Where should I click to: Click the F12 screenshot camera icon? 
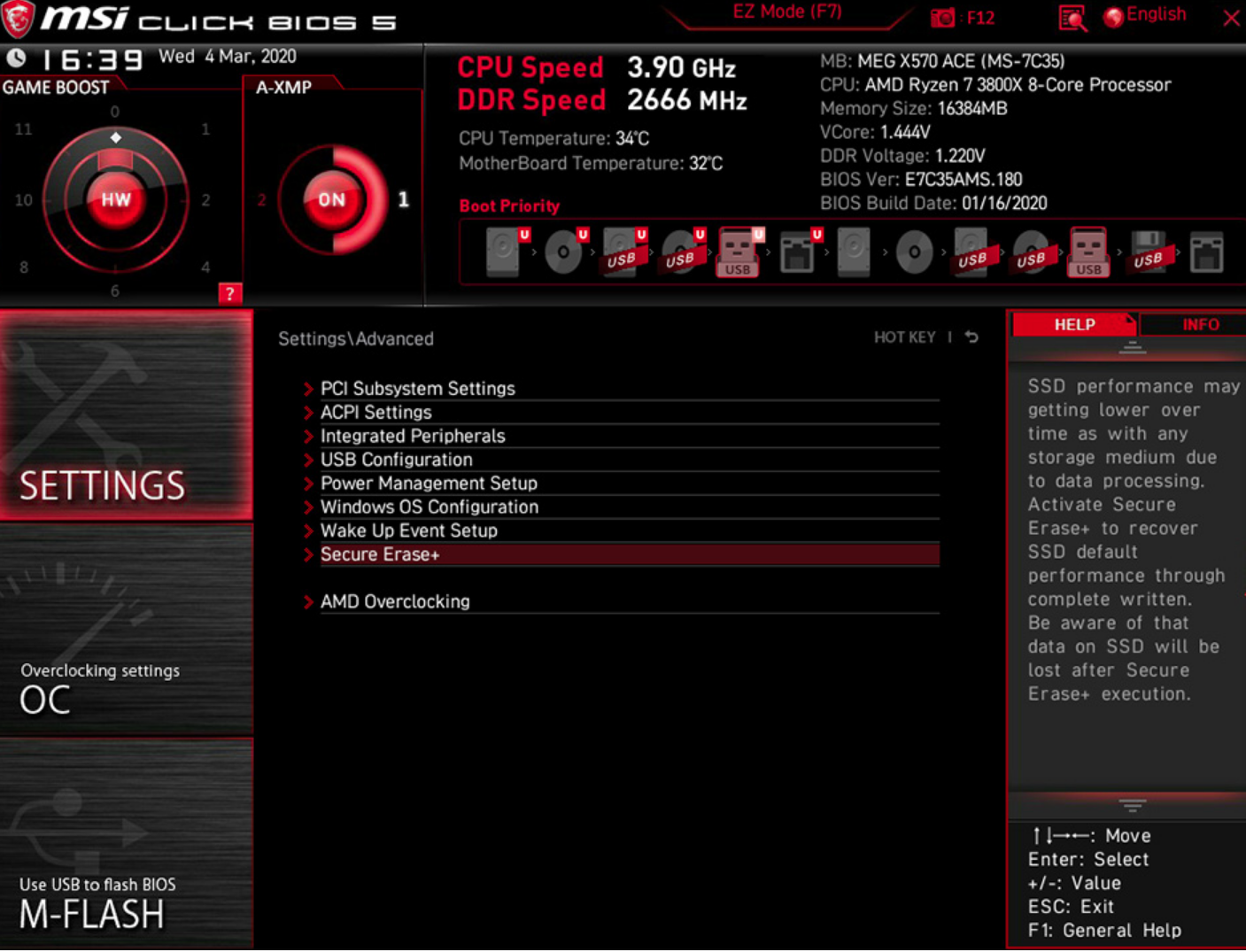coord(943,18)
